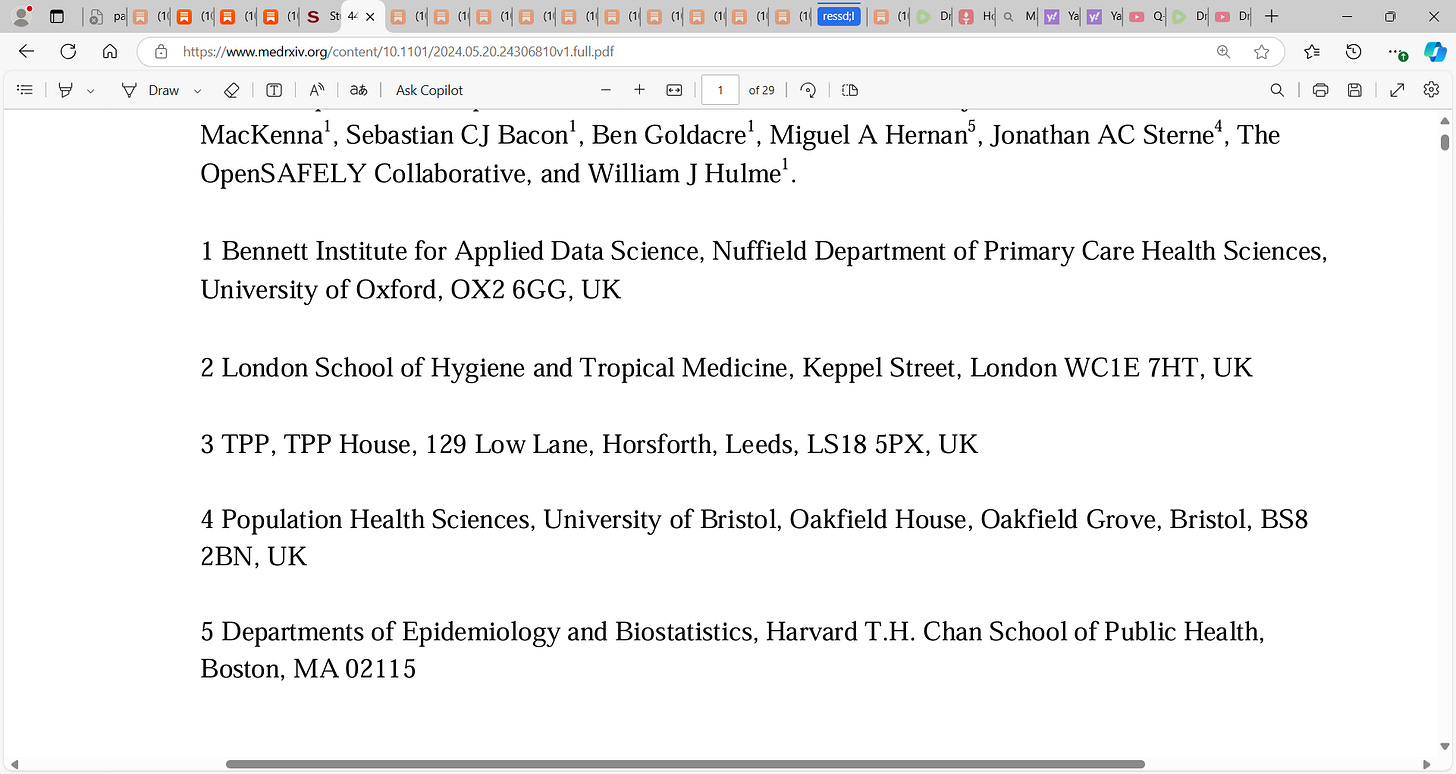Switch to the blue 'ressd;l' tab
This screenshot has height=774, width=1456.
point(839,17)
